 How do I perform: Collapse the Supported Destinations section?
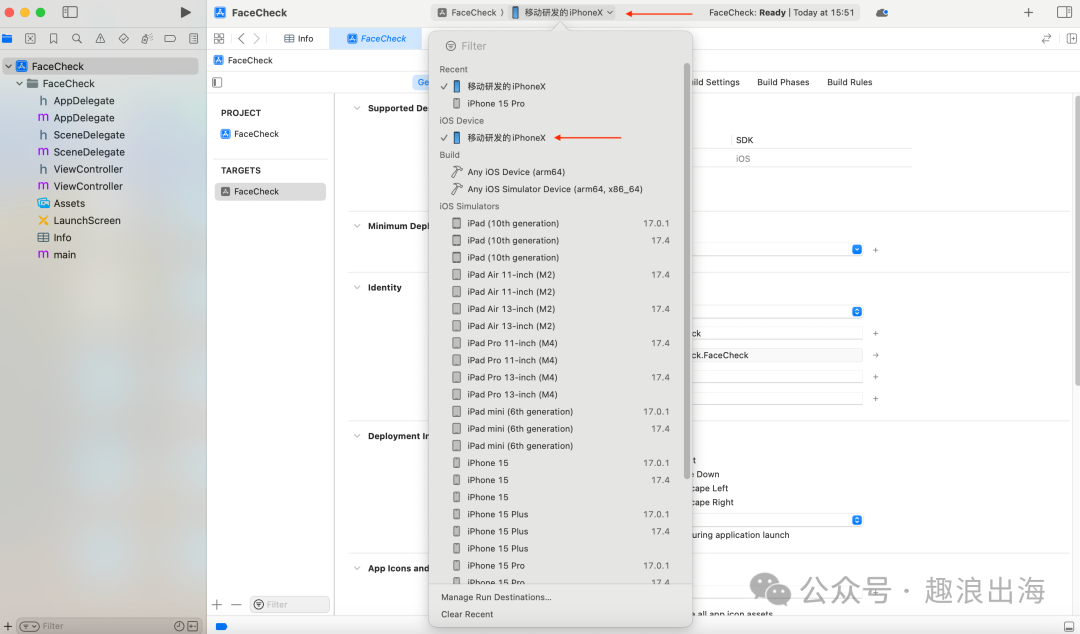tap(357, 108)
